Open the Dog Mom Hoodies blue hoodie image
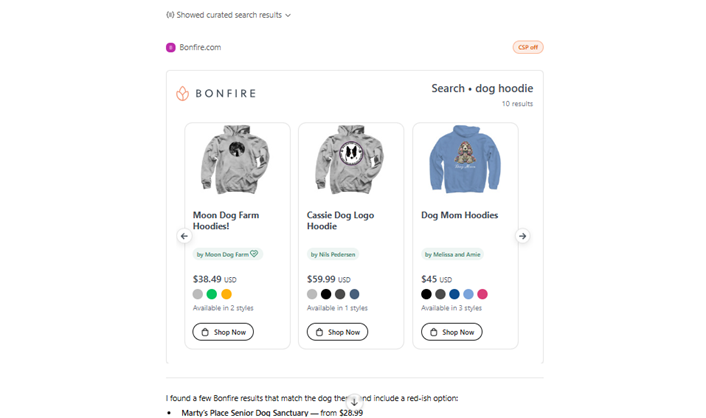 pyautogui.click(x=465, y=159)
